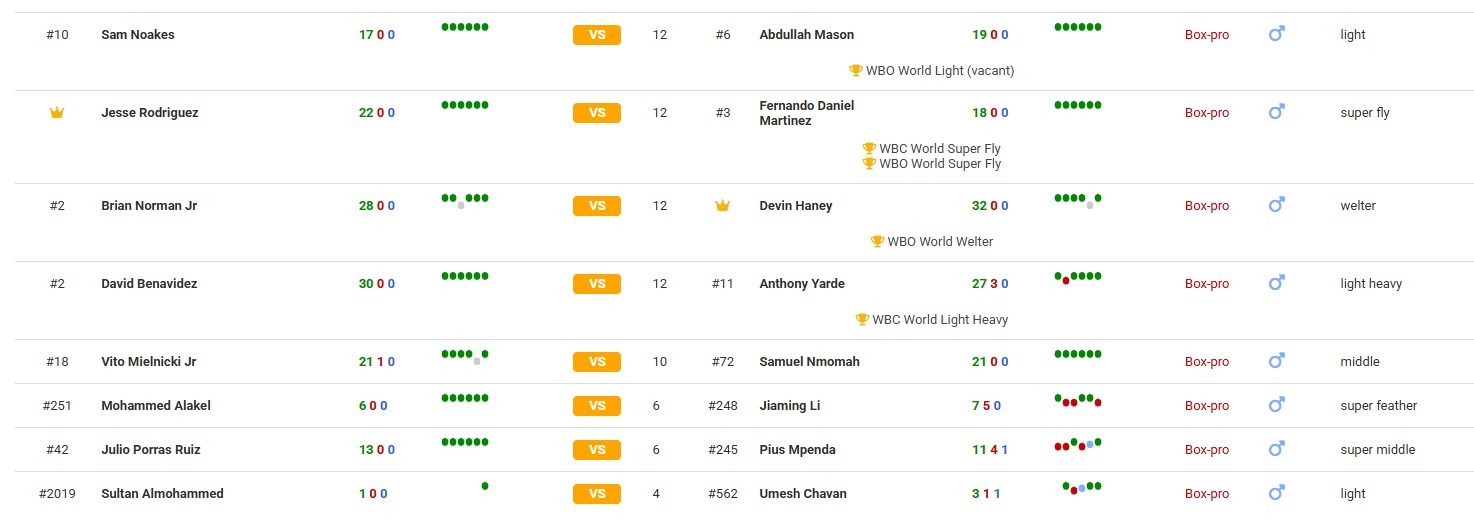Screen dimensions: 1474x524
Task: Open the Benavidez vs Yarde VS button
Action: [597, 284]
